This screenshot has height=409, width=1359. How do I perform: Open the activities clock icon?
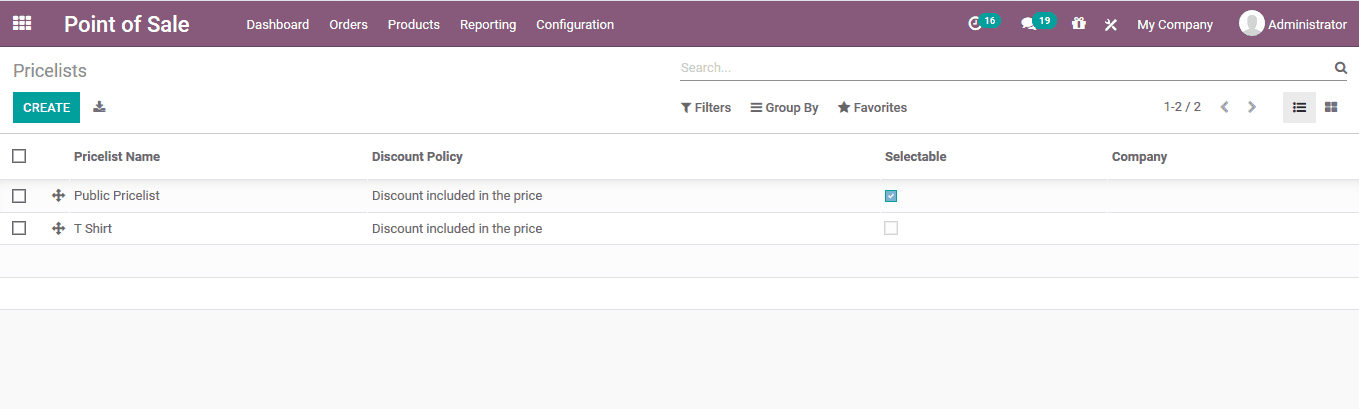(x=976, y=24)
